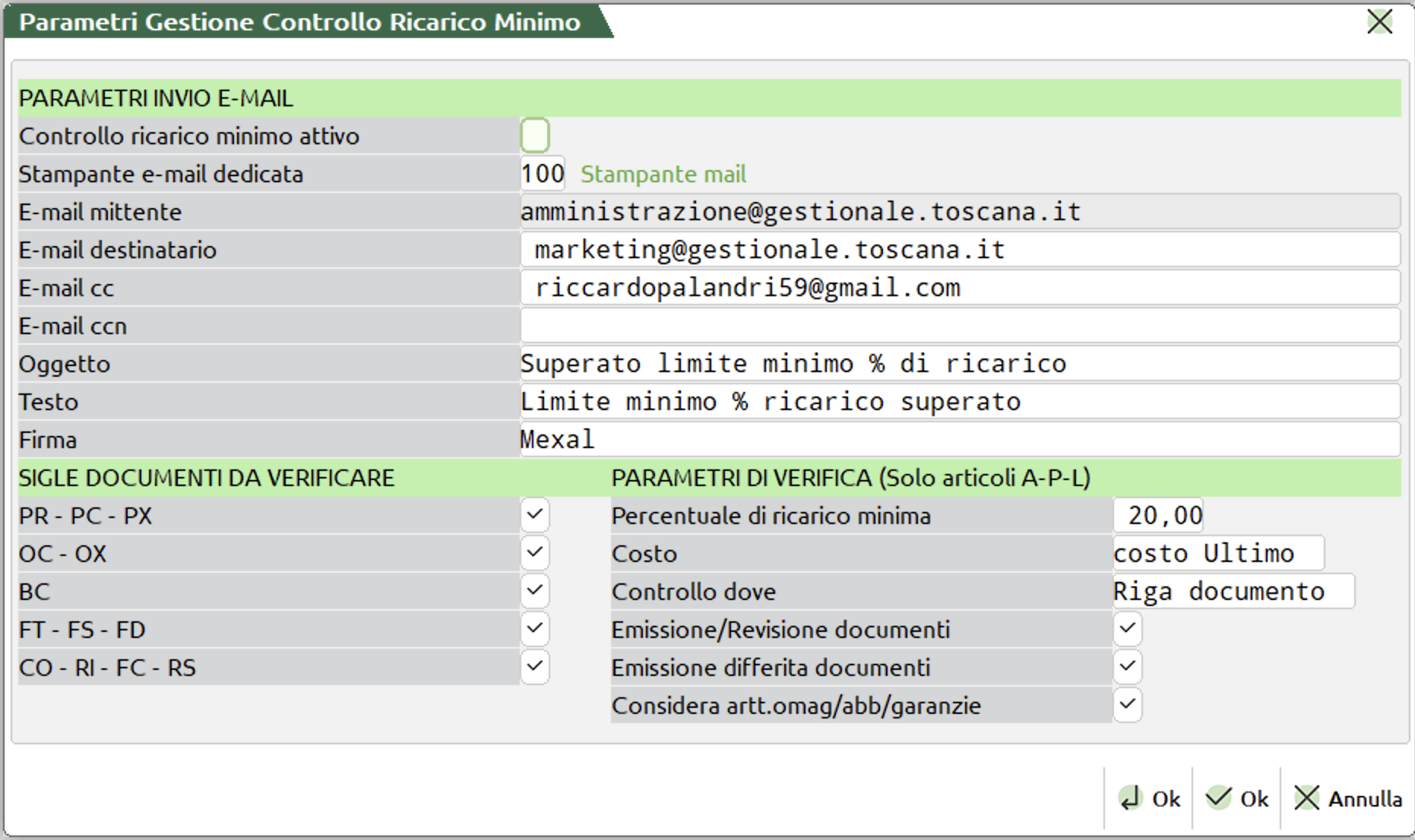Enable Controllo ricarico minimo attivo checkbox
The height and width of the screenshot is (840, 1415).
[535, 136]
